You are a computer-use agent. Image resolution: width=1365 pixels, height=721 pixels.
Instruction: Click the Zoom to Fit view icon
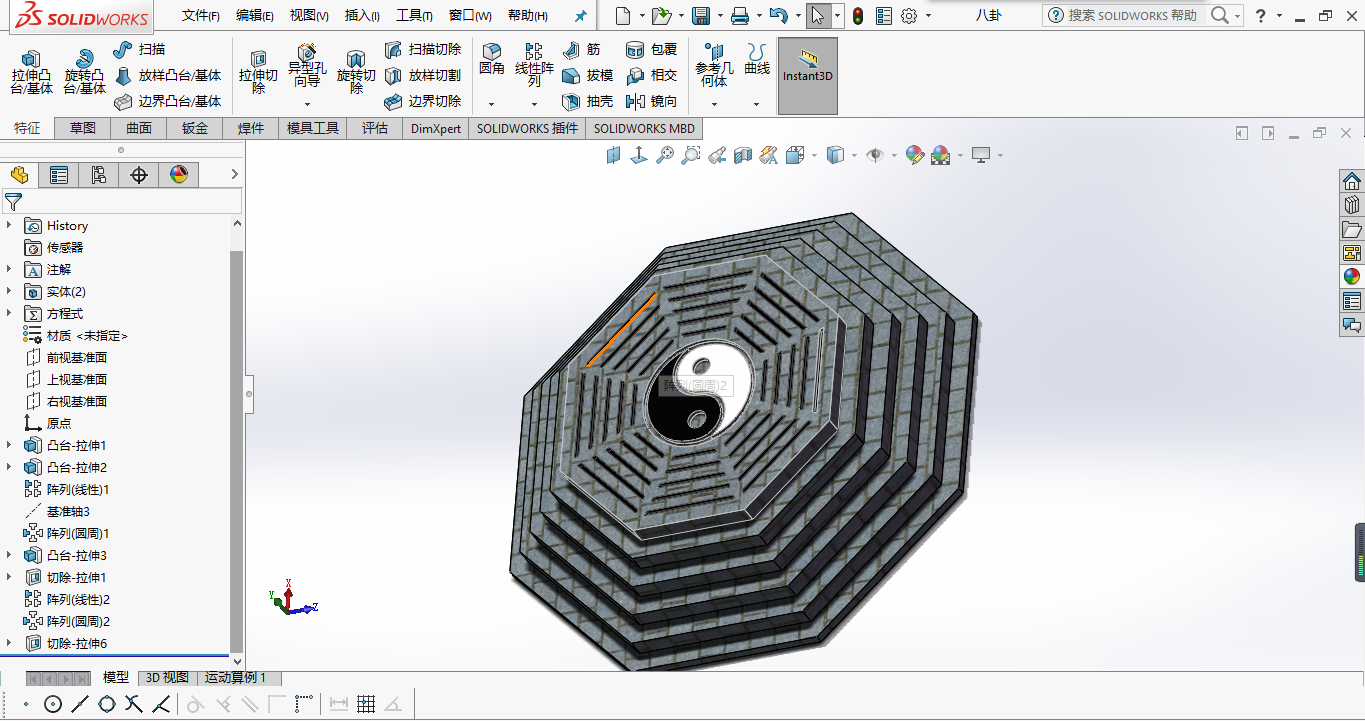[664, 155]
